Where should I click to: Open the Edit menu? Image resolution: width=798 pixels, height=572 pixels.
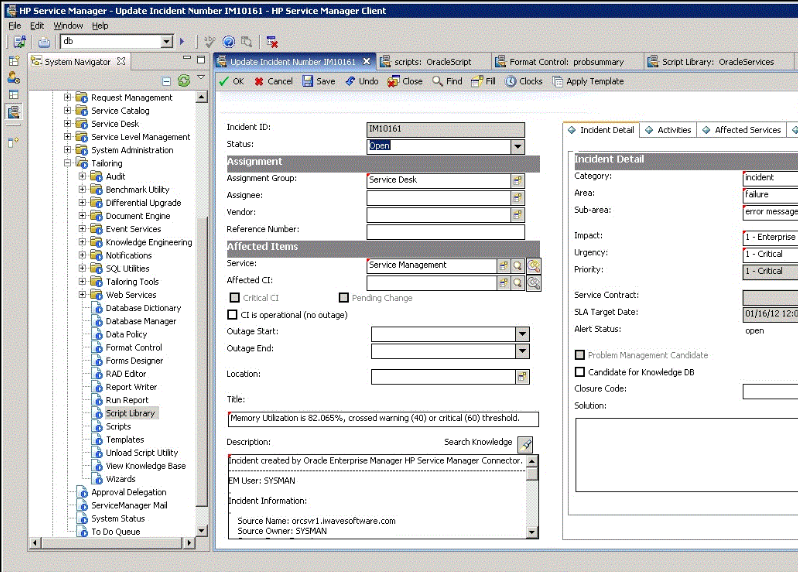[x=37, y=25]
